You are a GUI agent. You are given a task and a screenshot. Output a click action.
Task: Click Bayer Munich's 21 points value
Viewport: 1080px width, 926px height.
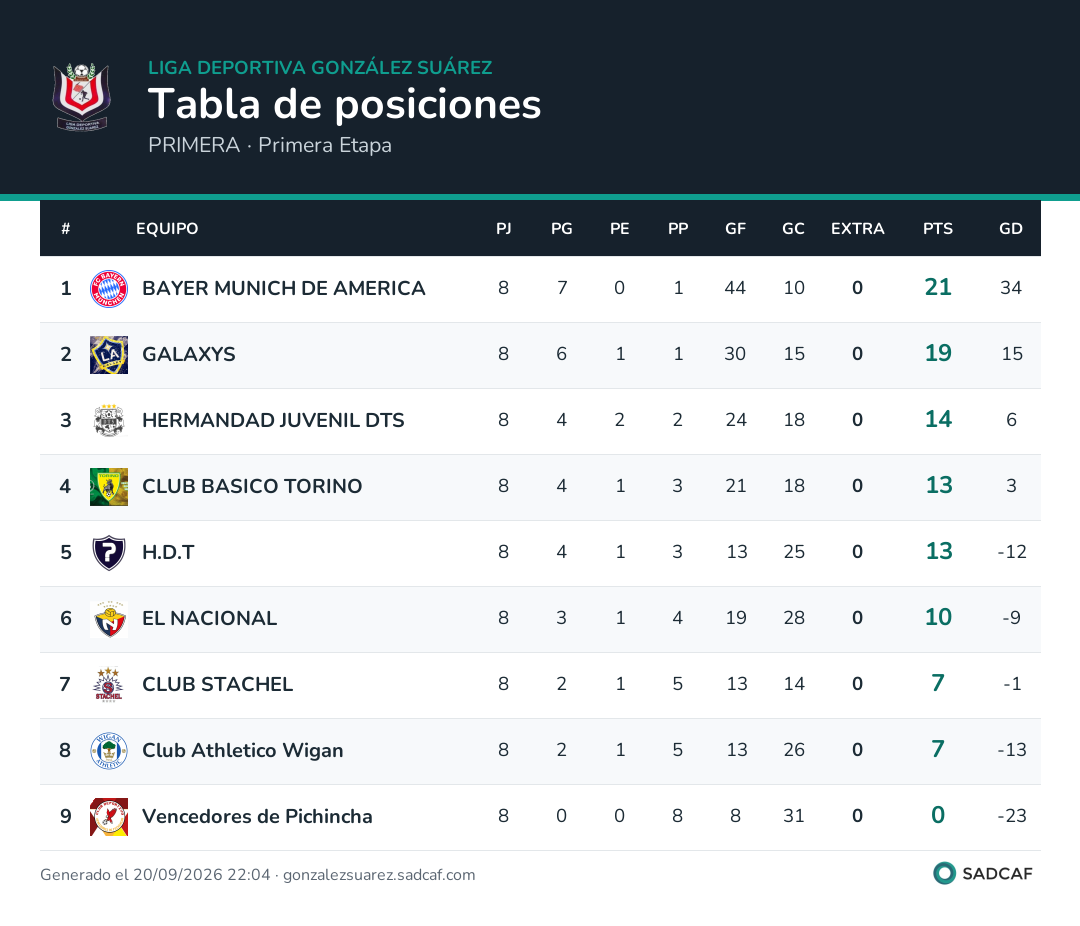coord(937,287)
